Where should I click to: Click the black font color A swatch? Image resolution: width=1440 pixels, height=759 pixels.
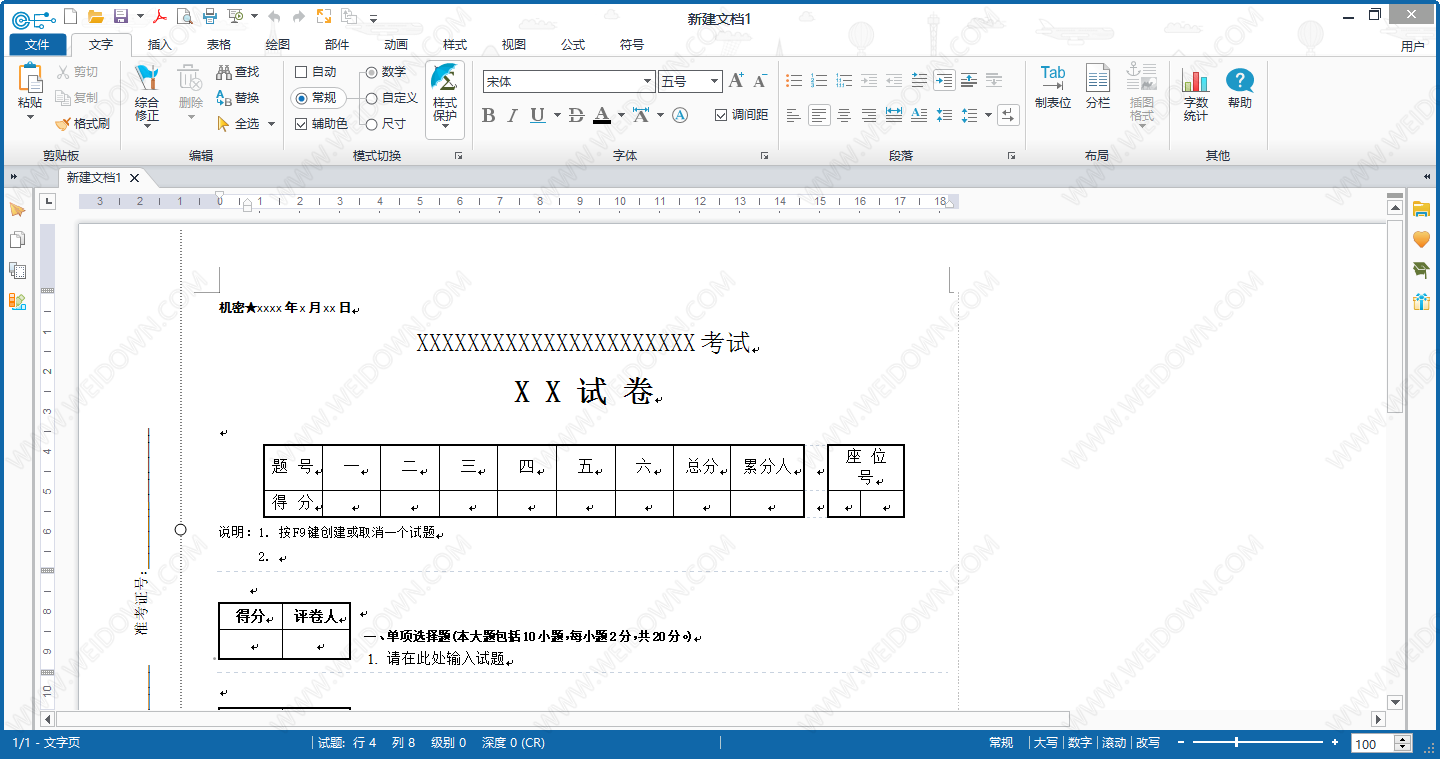point(602,115)
